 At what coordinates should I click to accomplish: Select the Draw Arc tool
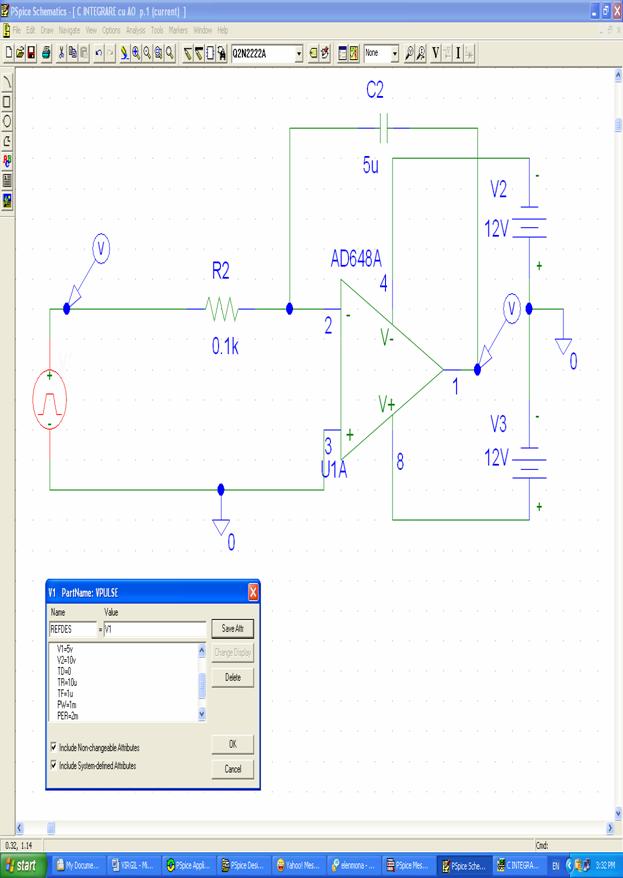[8, 81]
